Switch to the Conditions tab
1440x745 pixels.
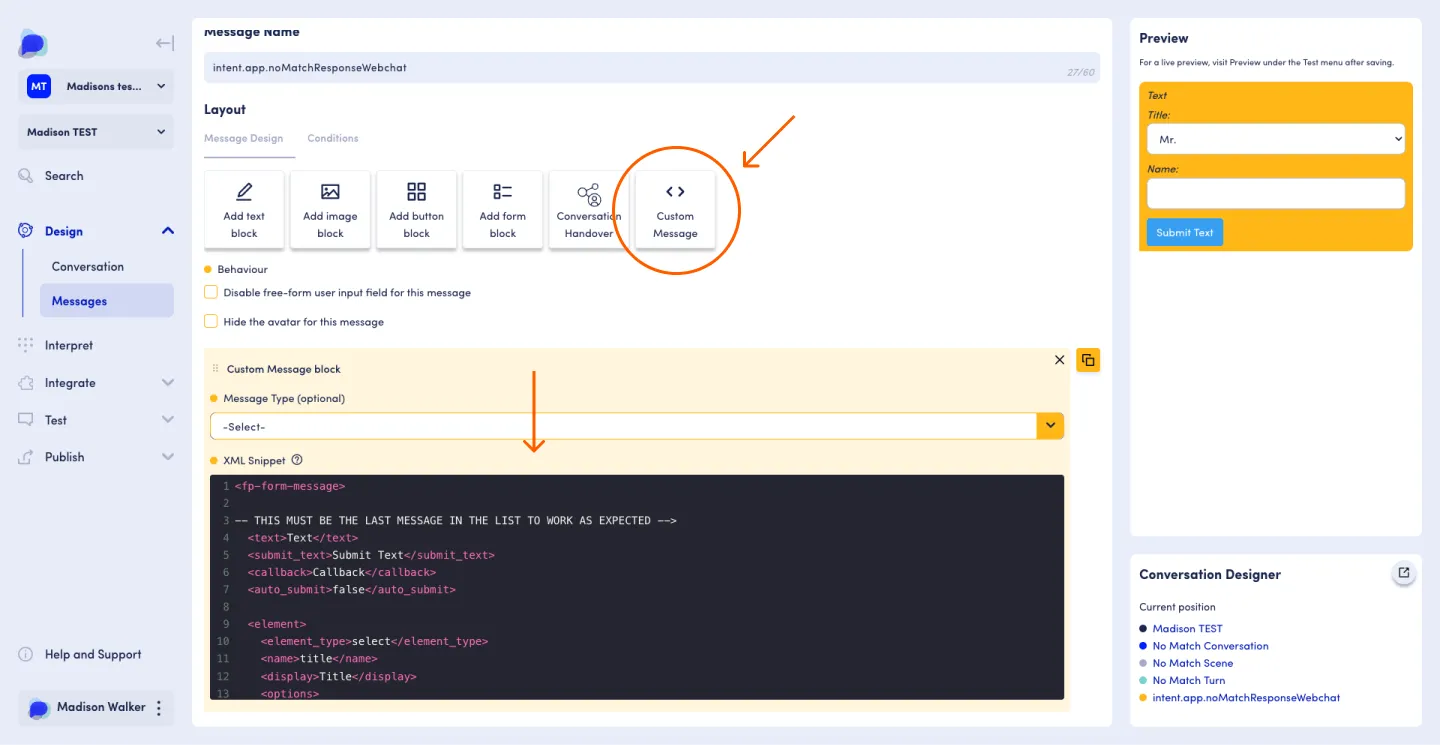click(x=333, y=138)
